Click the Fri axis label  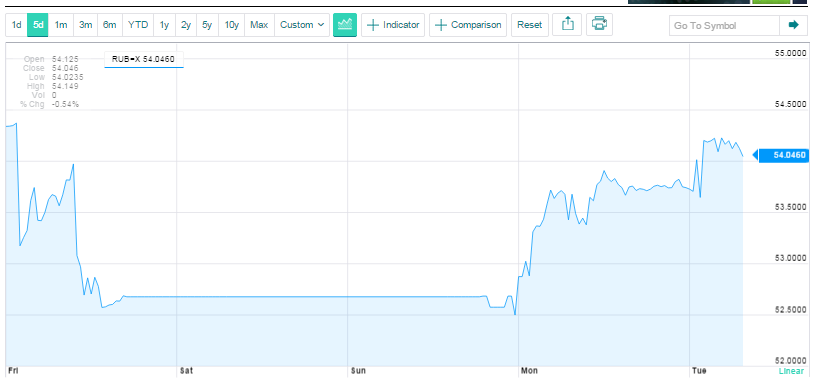click(13, 371)
